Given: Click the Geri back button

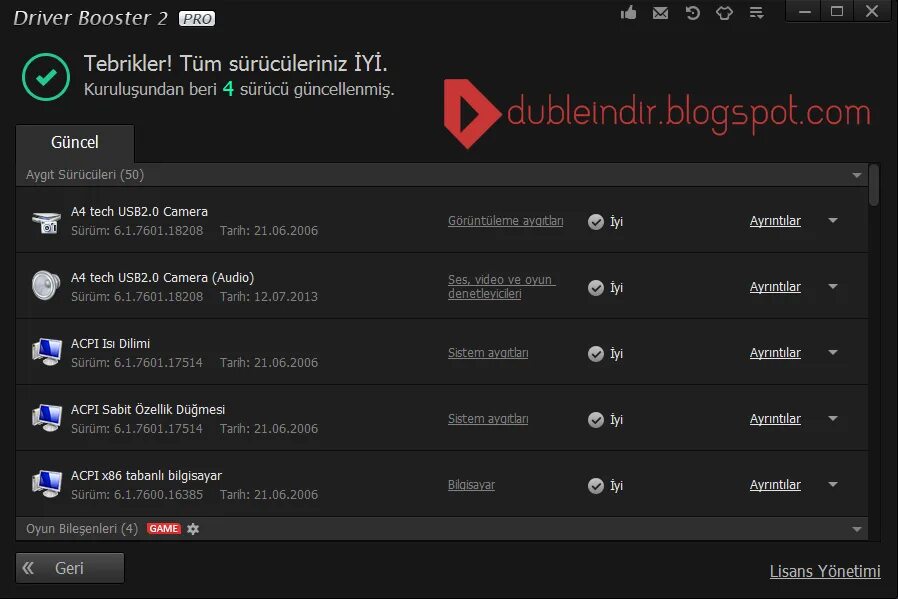Looking at the screenshot, I should [70, 568].
